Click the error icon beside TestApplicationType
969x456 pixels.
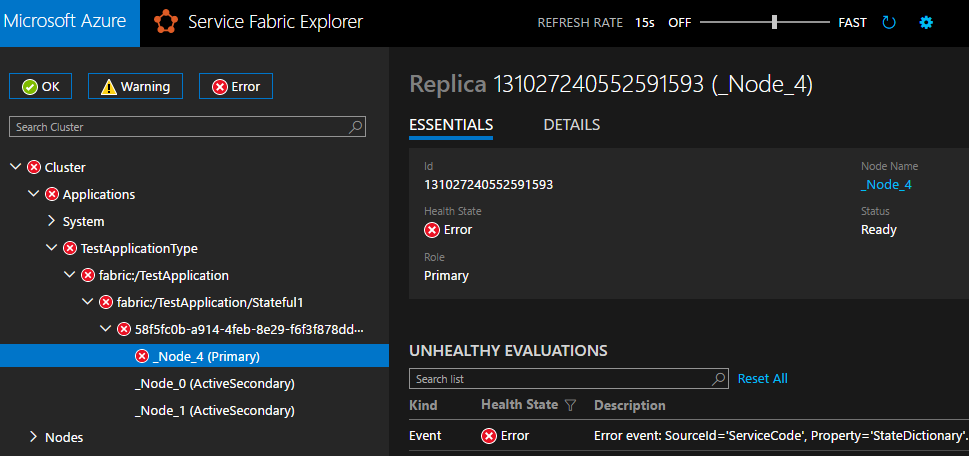[x=70, y=248]
